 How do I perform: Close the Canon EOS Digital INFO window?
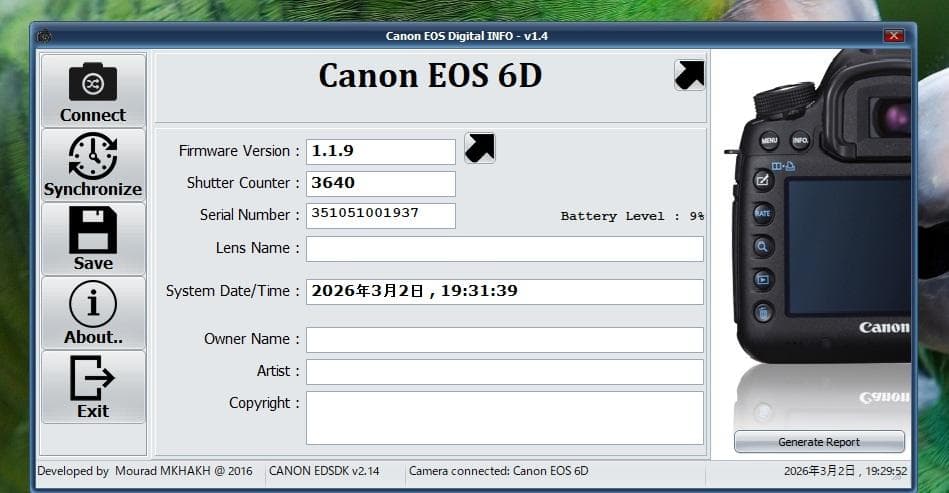coord(893,36)
